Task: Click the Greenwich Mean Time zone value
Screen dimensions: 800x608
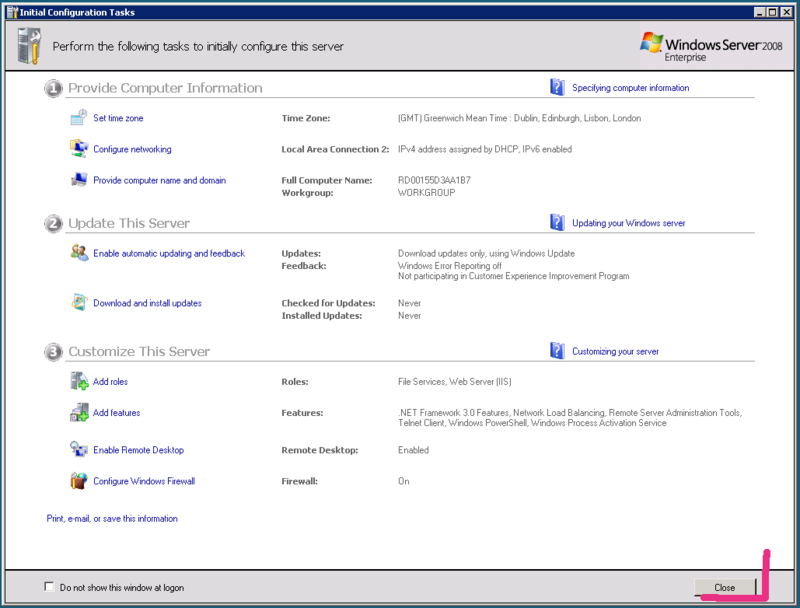Action: tap(519, 118)
